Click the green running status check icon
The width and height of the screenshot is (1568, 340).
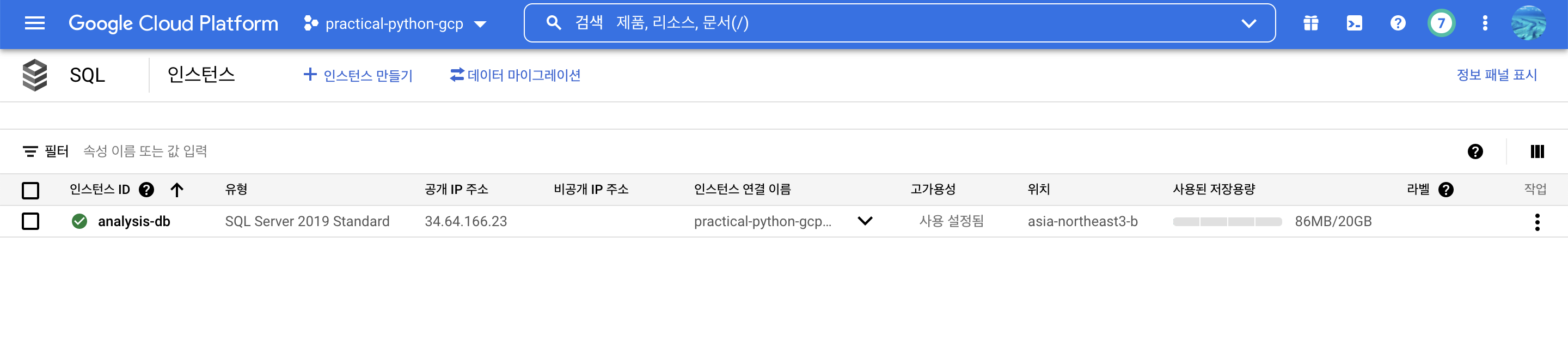(x=79, y=221)
